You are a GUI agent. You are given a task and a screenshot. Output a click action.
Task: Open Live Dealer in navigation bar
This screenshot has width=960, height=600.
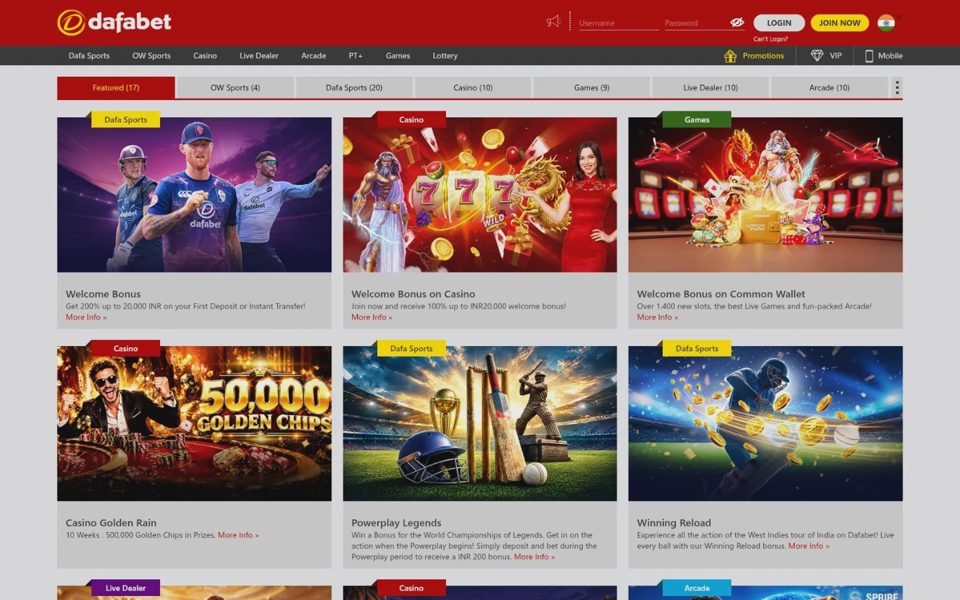[x=259, y=56]
